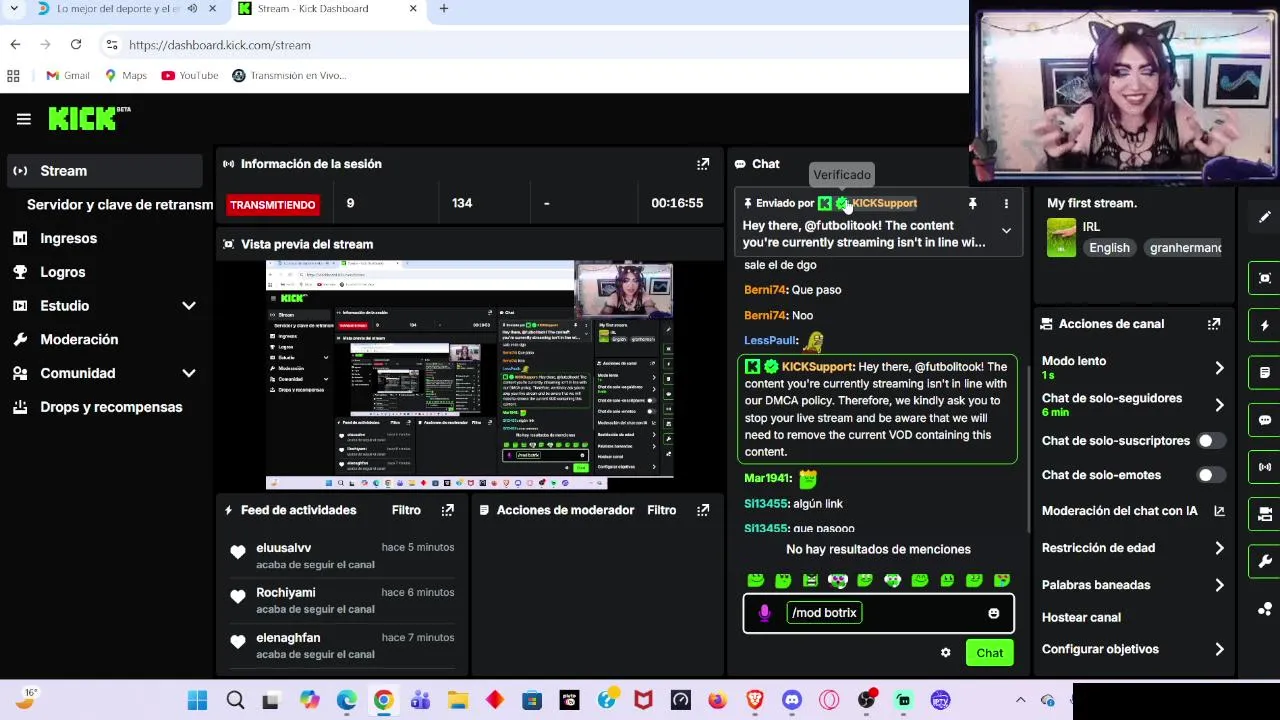Click the pencil edit stream info icon
1280x720 pixels.
coord(1265,217)
